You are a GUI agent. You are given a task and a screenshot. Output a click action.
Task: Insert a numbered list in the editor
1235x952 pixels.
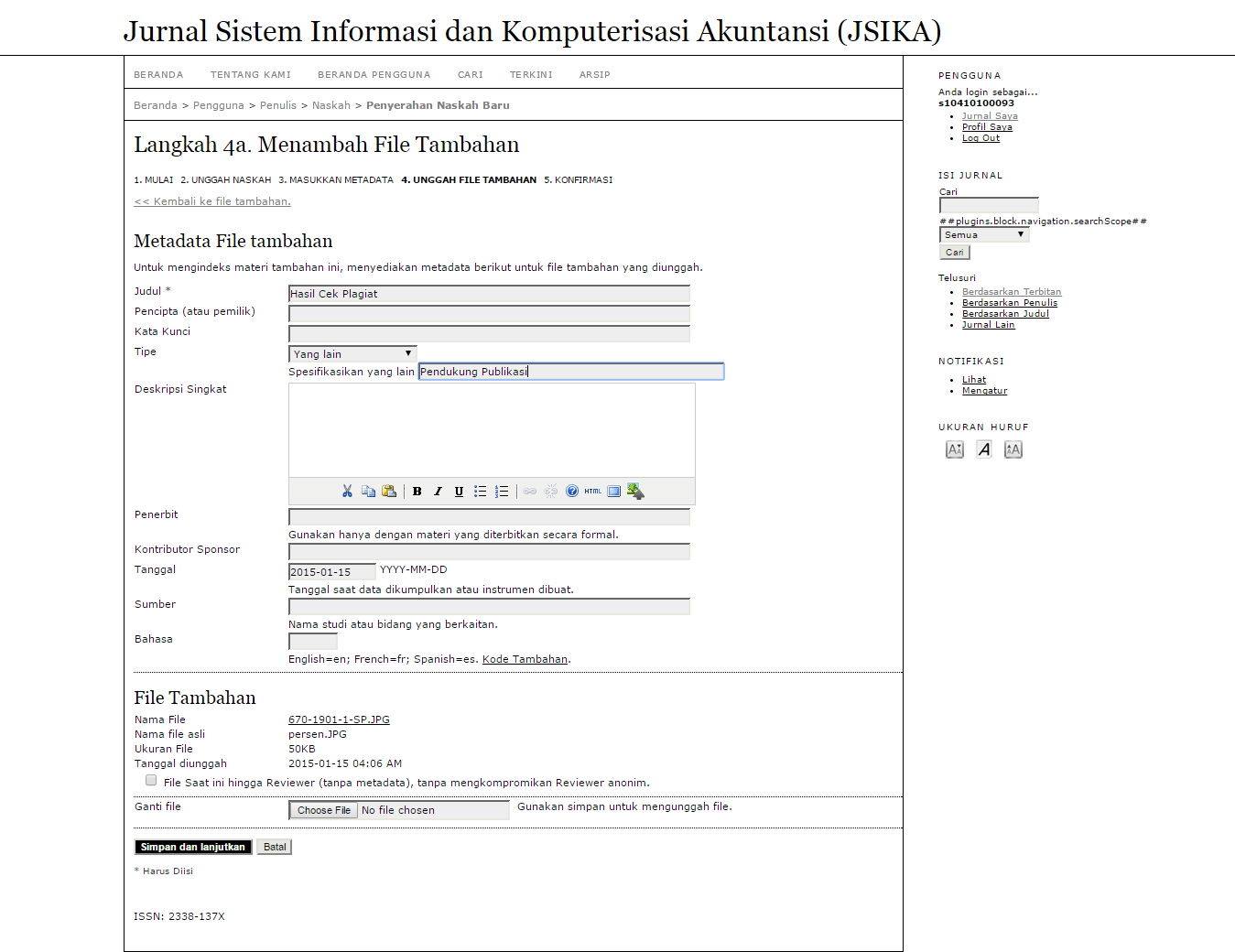(x=502, y=492)
